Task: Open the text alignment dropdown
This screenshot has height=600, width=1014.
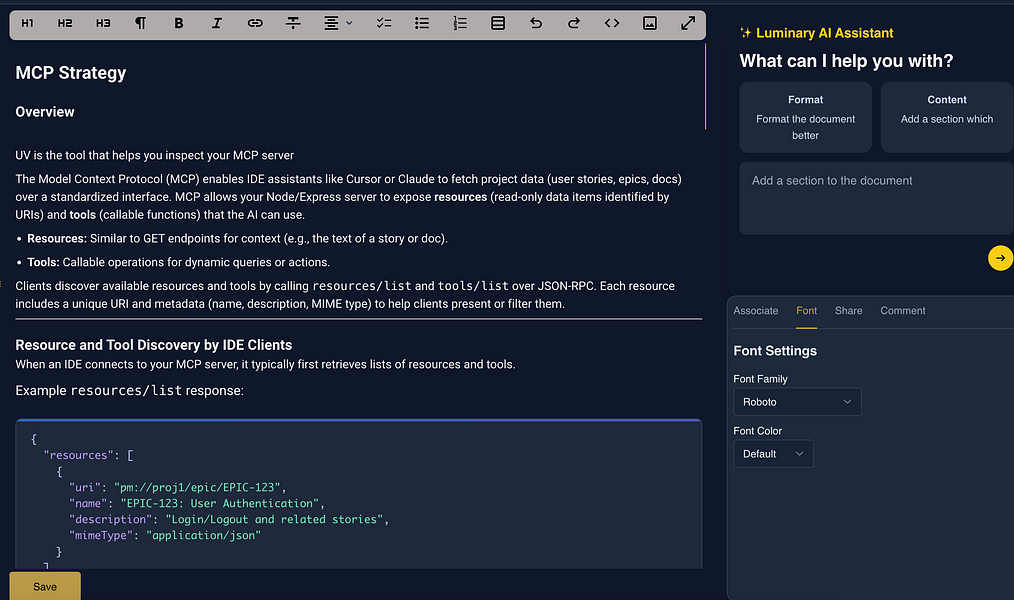Action: coord(338,23)
